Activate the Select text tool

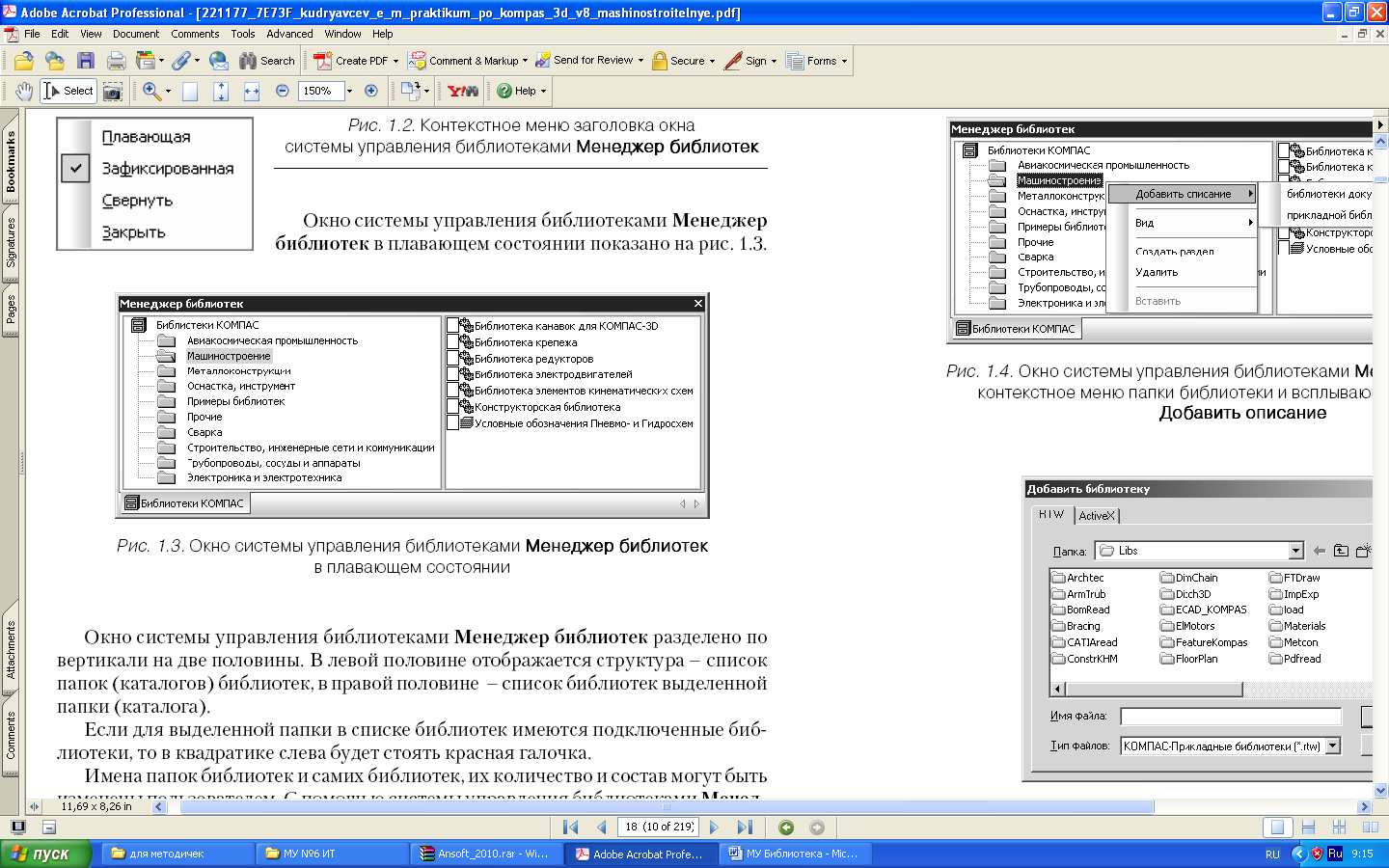tap(68, 91)
